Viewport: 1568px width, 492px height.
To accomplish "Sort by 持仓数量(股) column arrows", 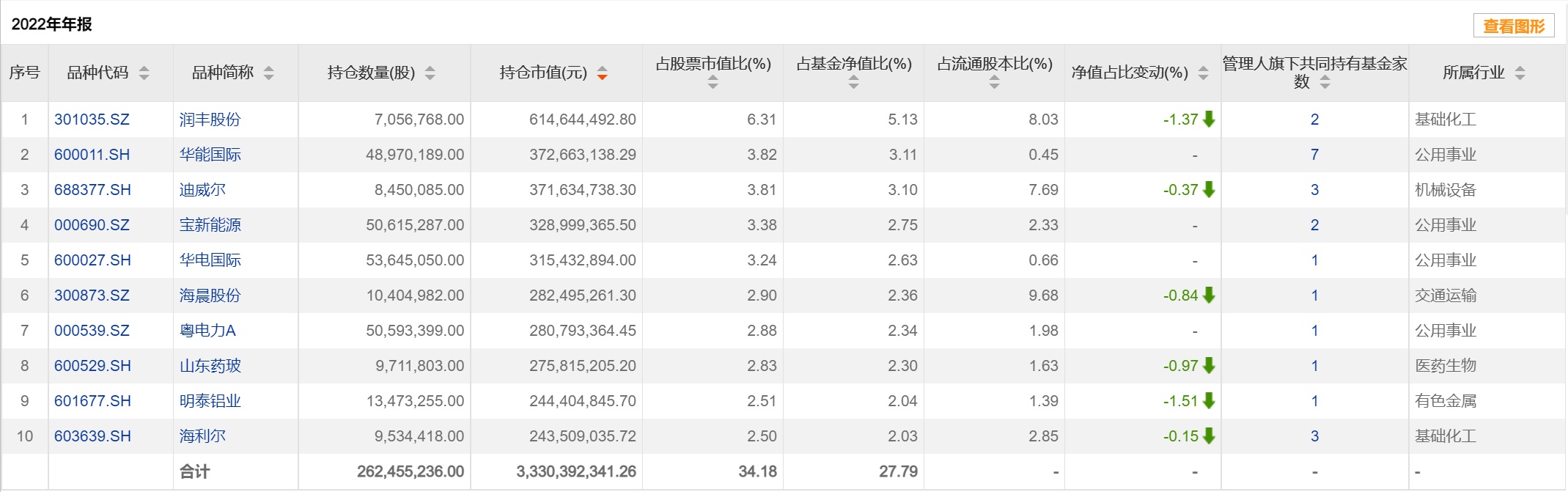I will 430,73.
